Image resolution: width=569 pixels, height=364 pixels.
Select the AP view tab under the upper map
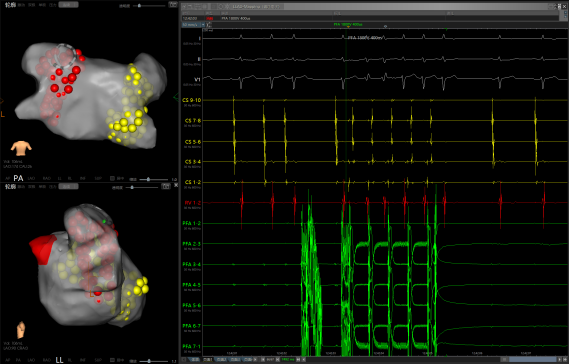(x=8, y=178)
